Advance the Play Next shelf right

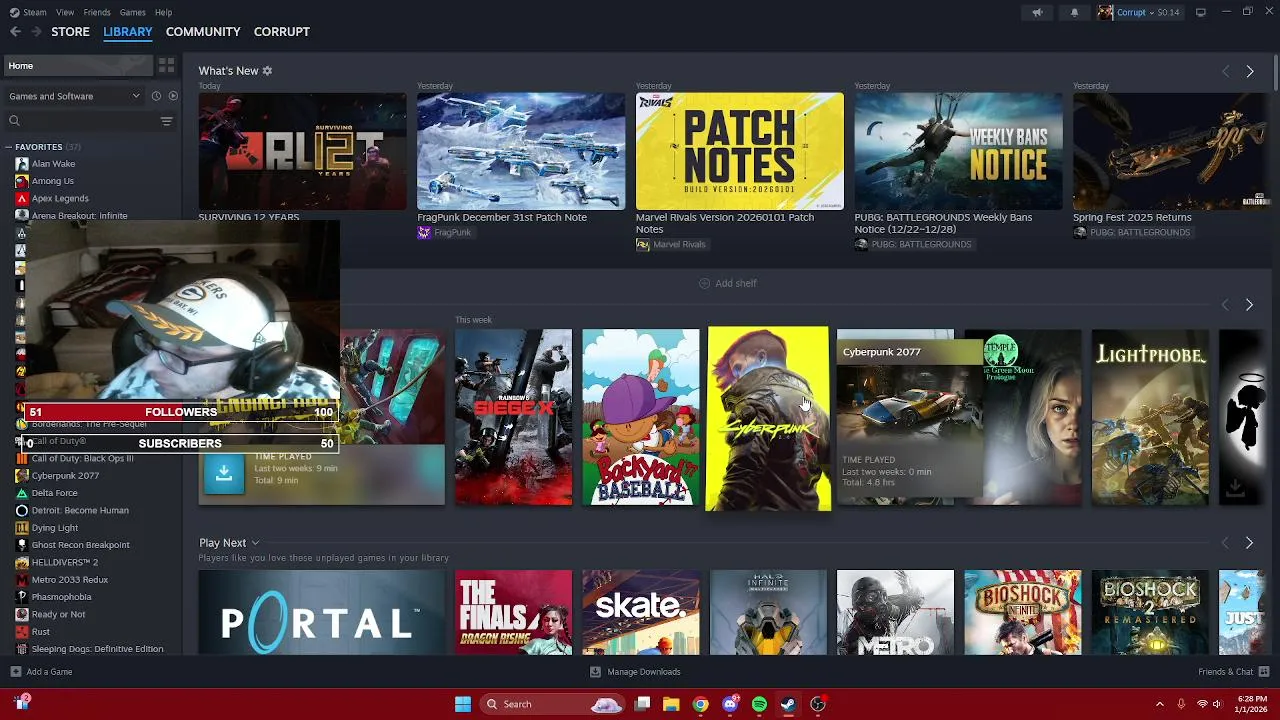1249,542
